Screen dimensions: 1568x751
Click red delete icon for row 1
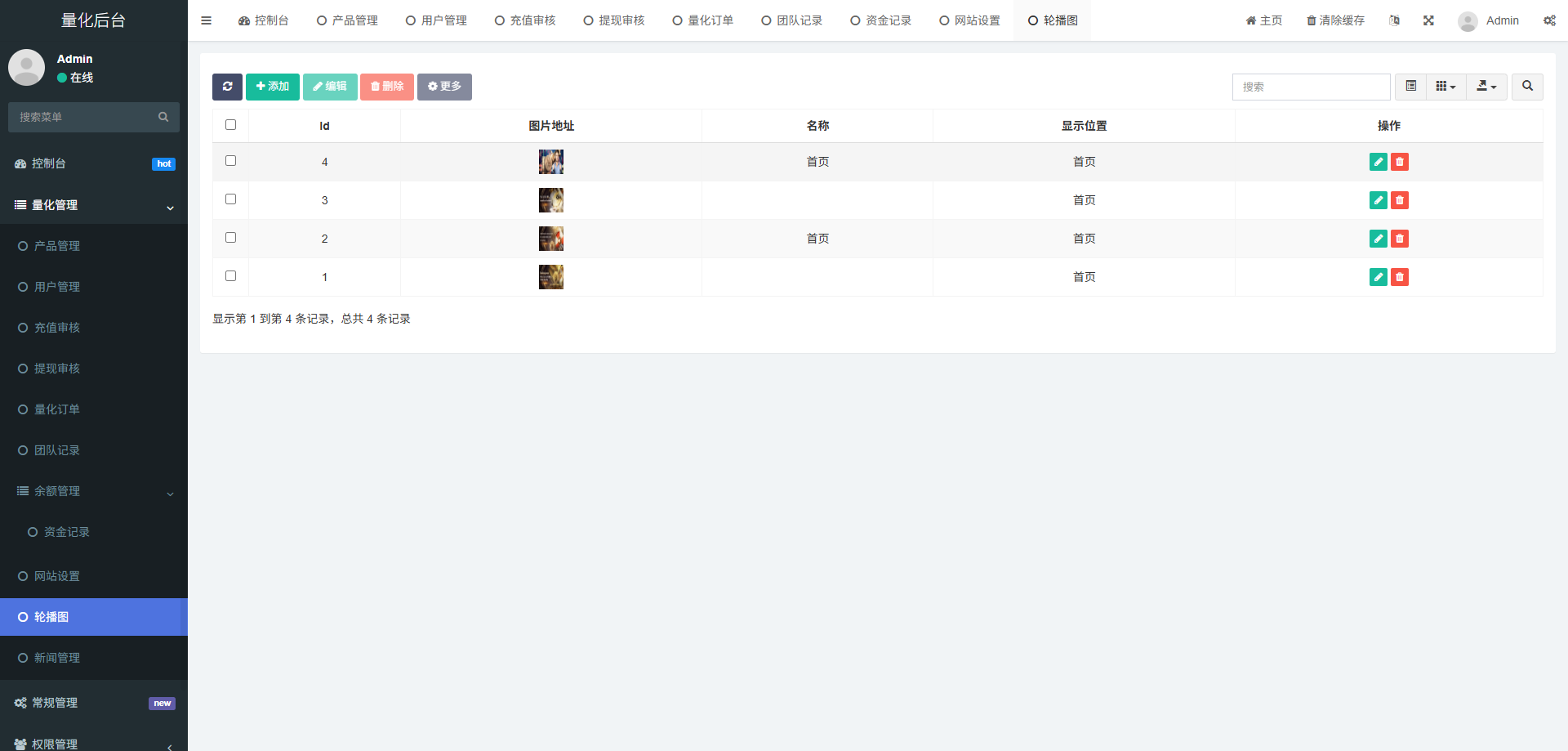1400,277
